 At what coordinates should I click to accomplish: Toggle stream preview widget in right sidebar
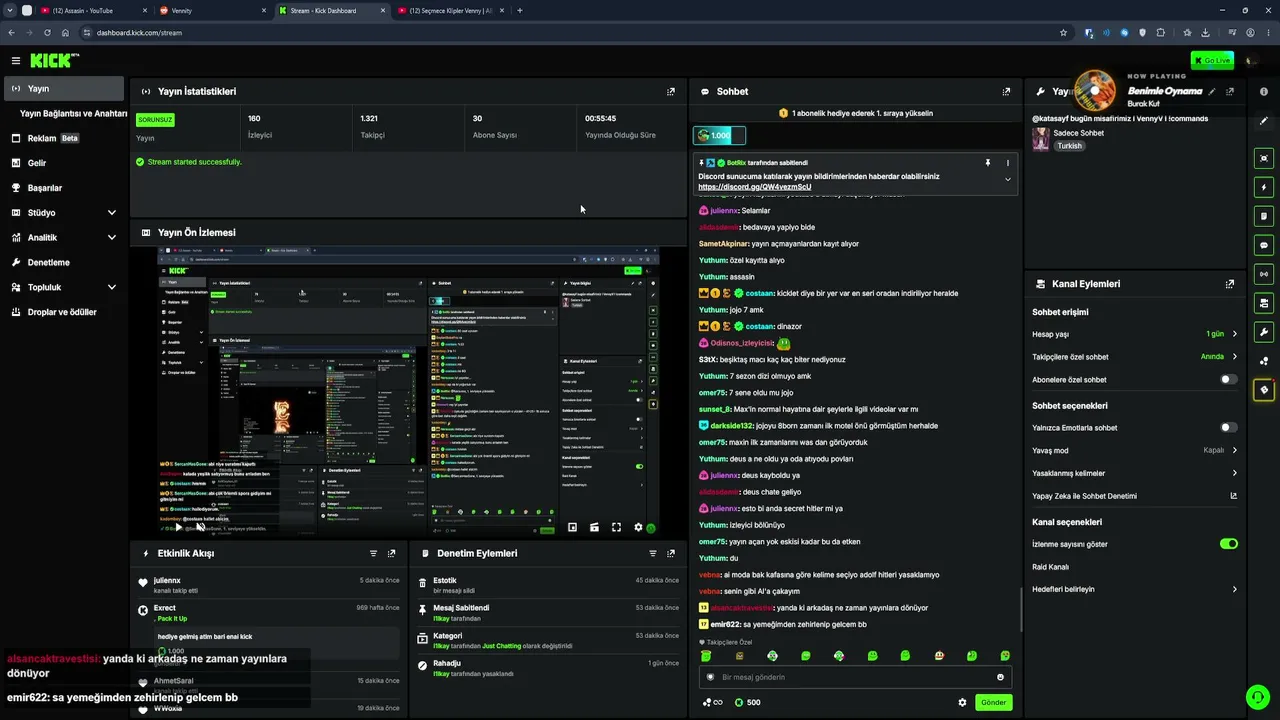pyautogui.click(x=1264, y=159)
